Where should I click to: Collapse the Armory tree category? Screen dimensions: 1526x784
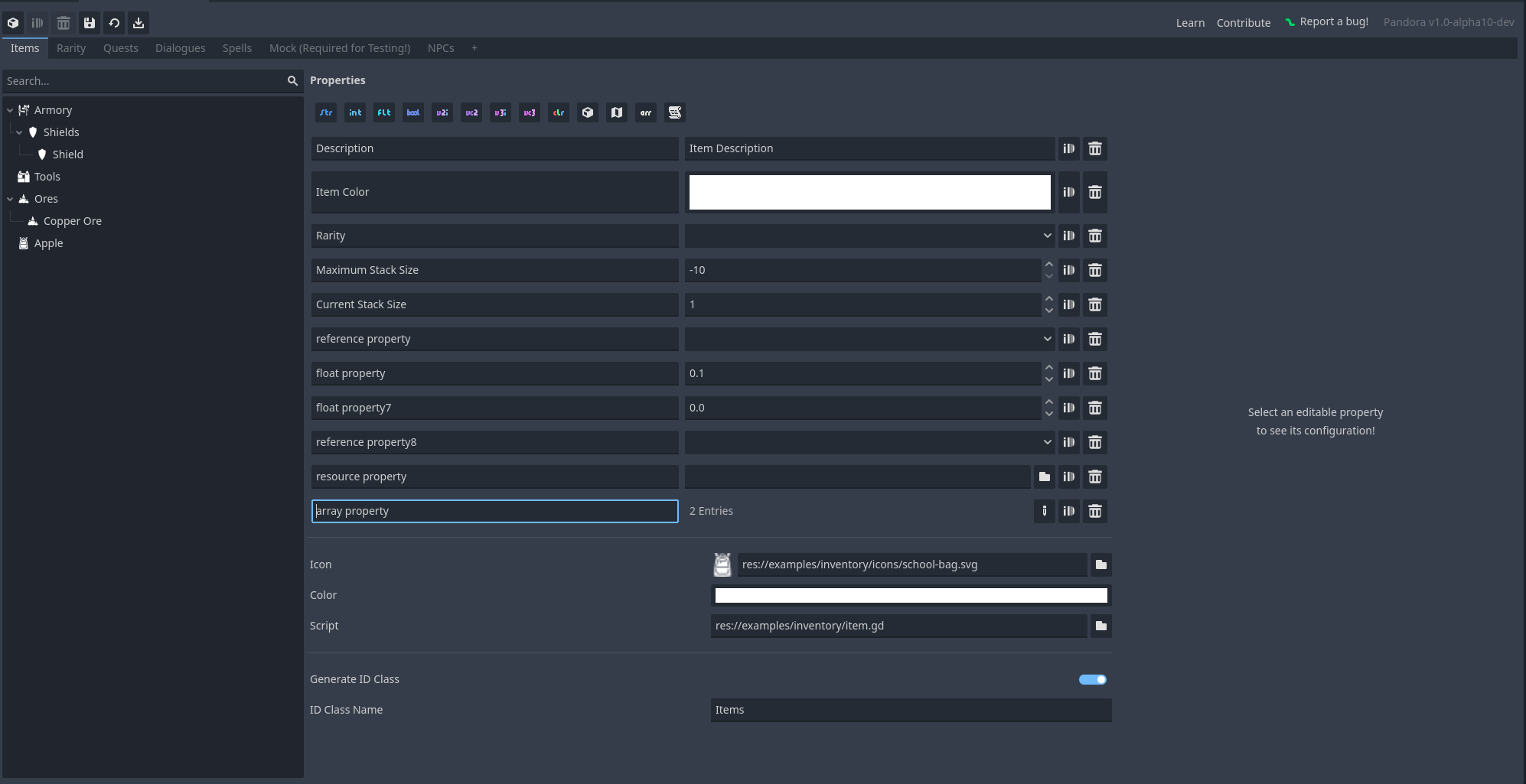(x=10, y=110)
